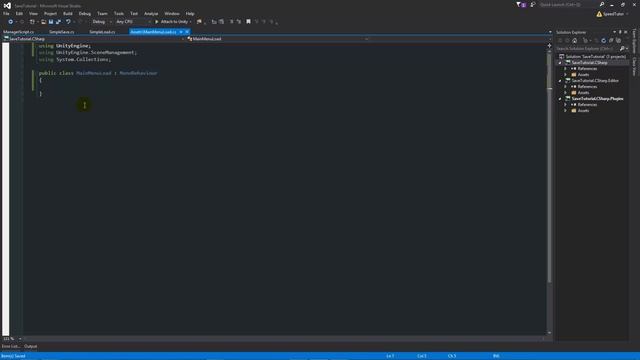The image size is (640, 360).
Task: Switch to the SimpleLoad.cs tab
Action: [102, 32]
